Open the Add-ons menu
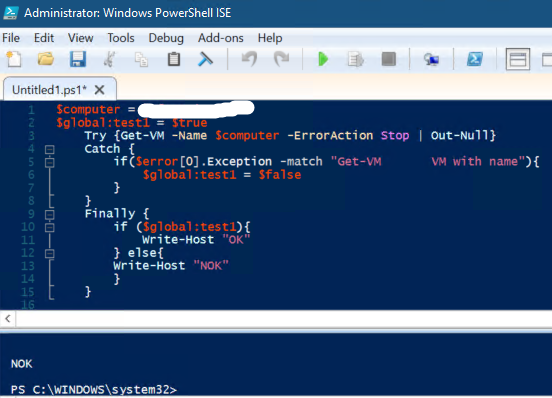Screen dimensions: 552x398 pos(221,38)
